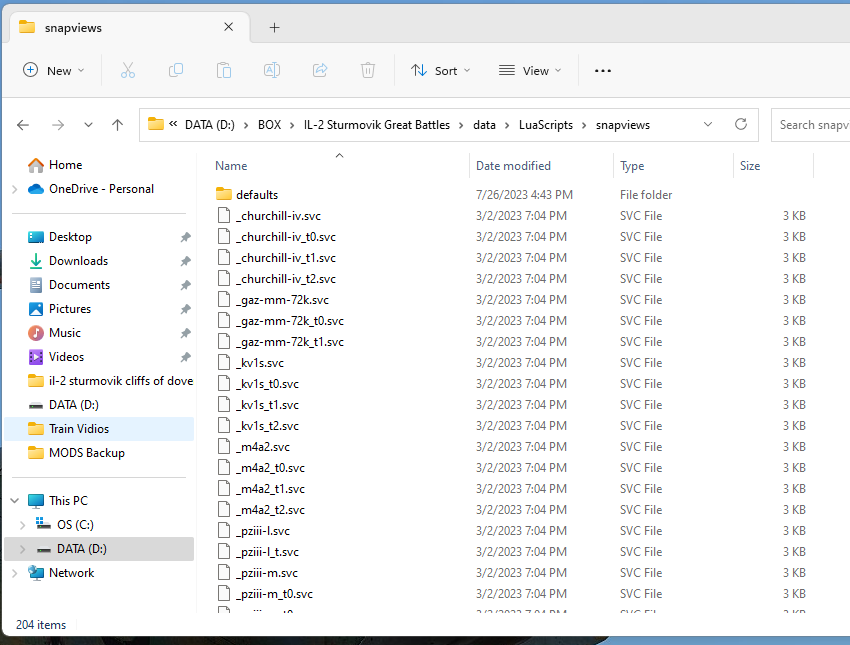Open the See more ellipsis menu
Screen dimensions: 850x645
(x=602, y=70)
